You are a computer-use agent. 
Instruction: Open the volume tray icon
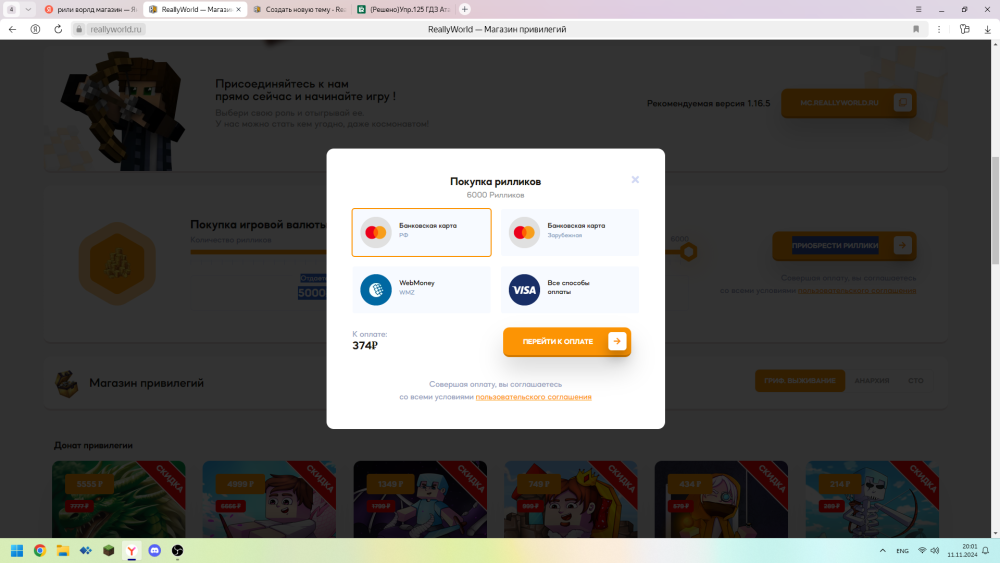point(935,551)
